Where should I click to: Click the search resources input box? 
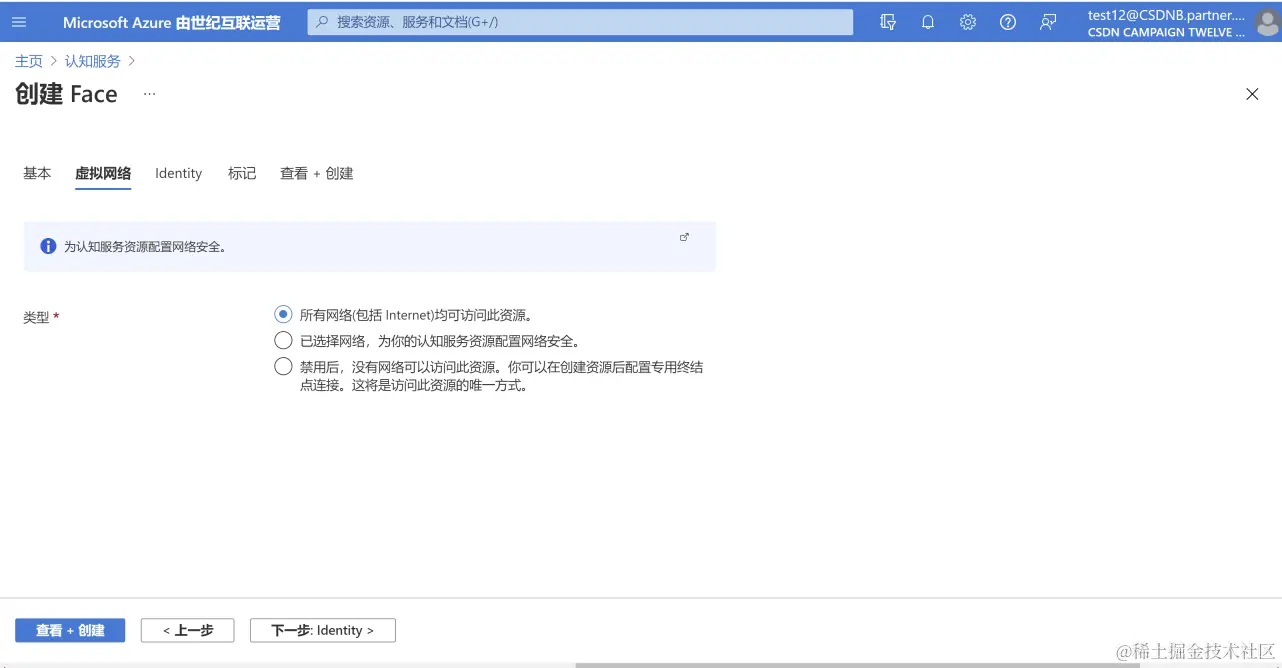580,22
